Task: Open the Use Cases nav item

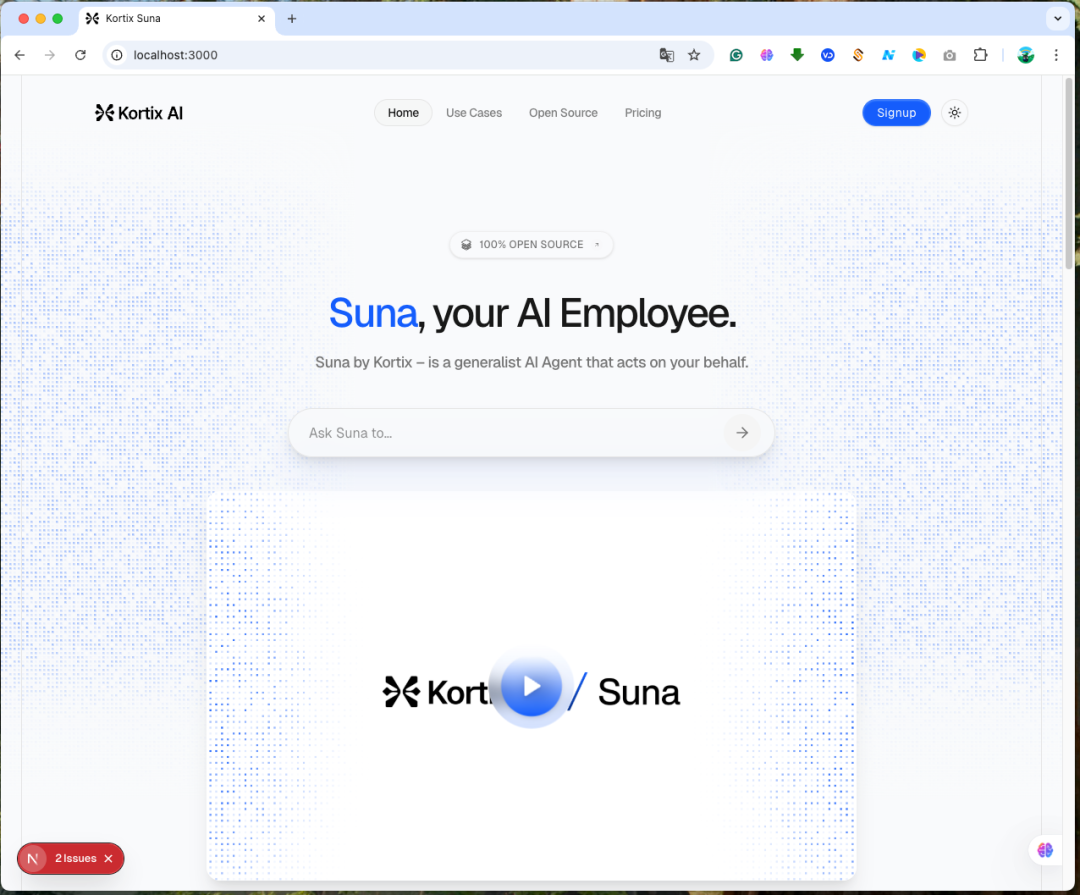Action: pyautogui.click(x=474, y=113)
